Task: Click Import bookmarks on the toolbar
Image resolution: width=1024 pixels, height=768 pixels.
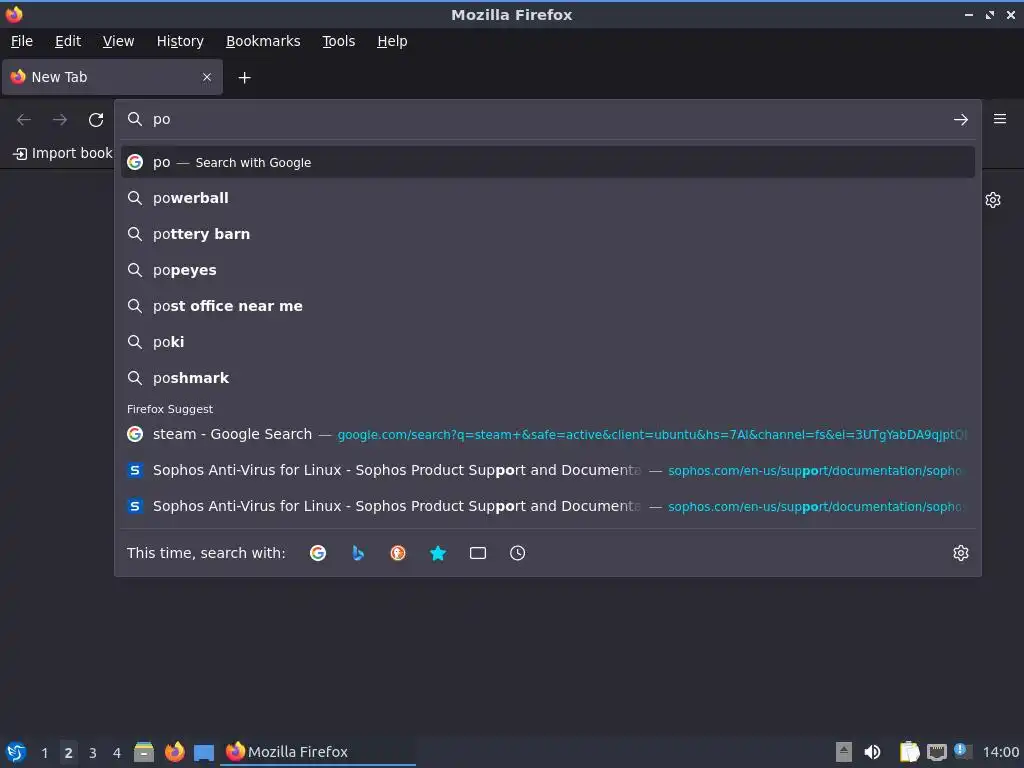Action: click(x=63, y=153)
